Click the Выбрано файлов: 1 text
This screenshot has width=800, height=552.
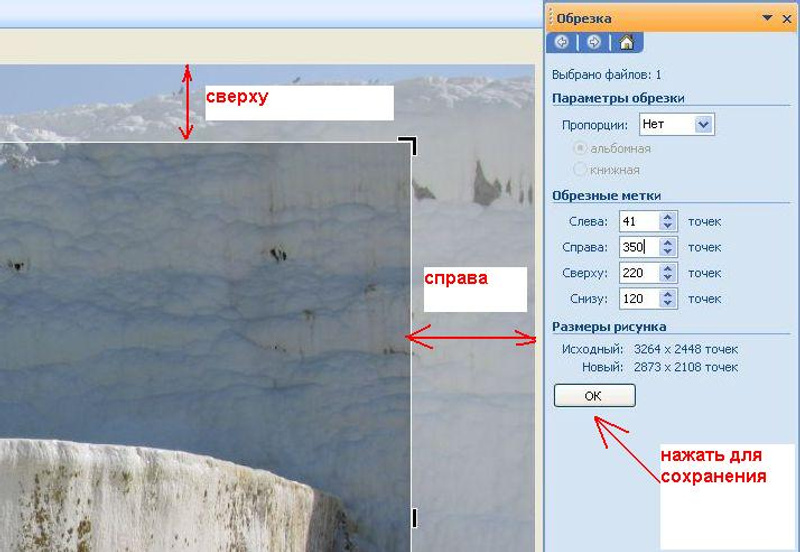607,75
